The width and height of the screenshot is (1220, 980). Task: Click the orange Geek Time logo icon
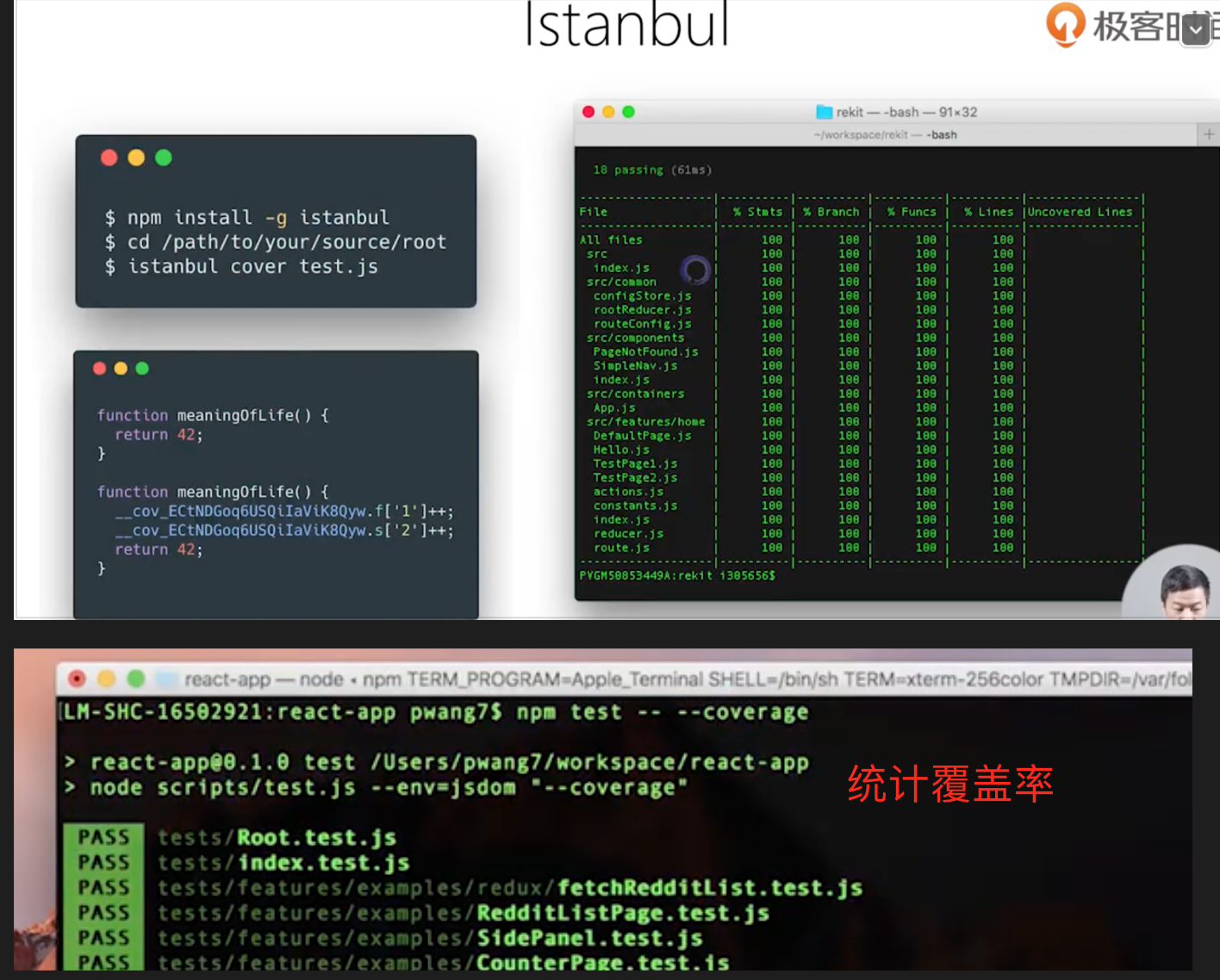1065,23
